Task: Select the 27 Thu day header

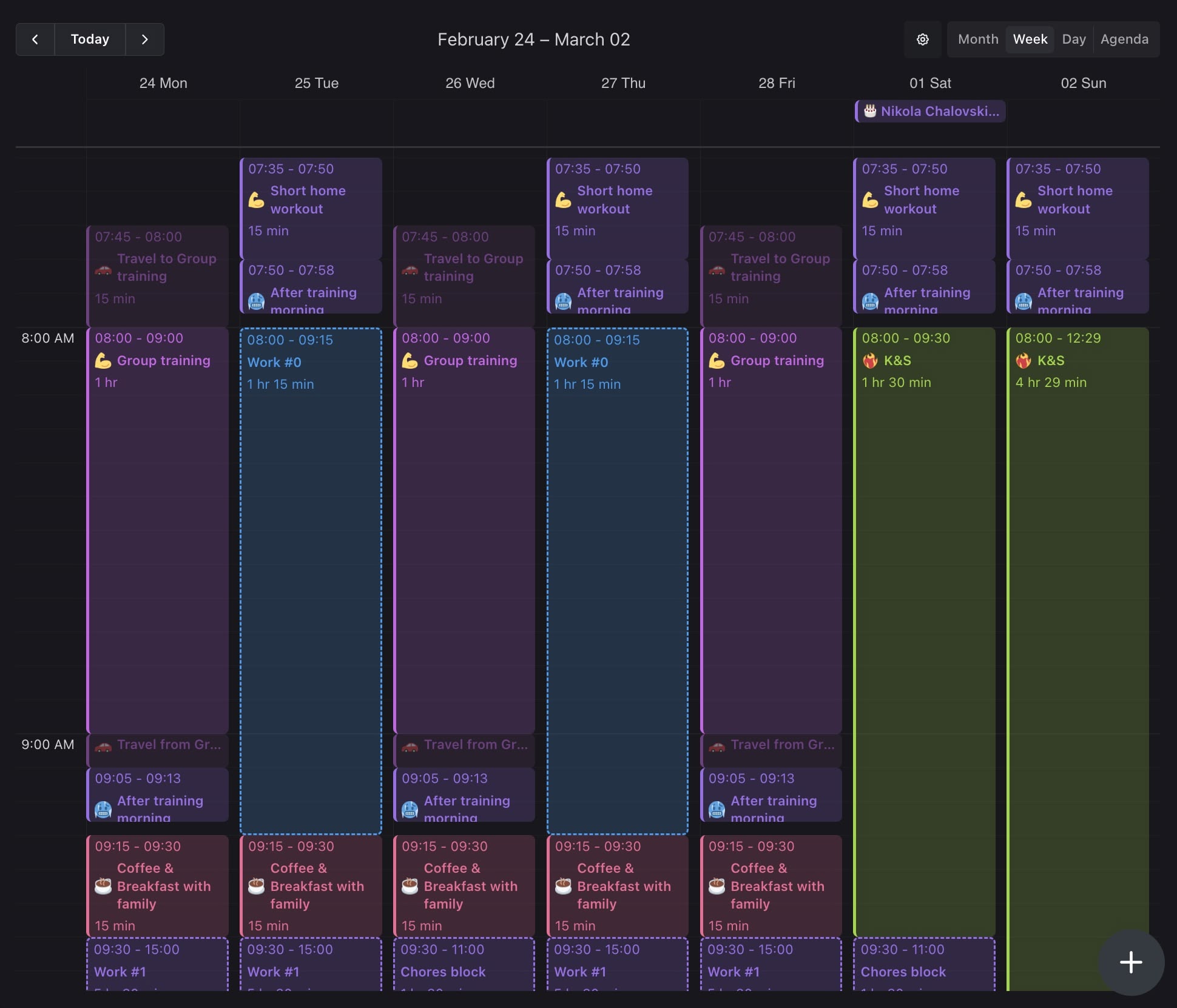Action: coord(623,83)
